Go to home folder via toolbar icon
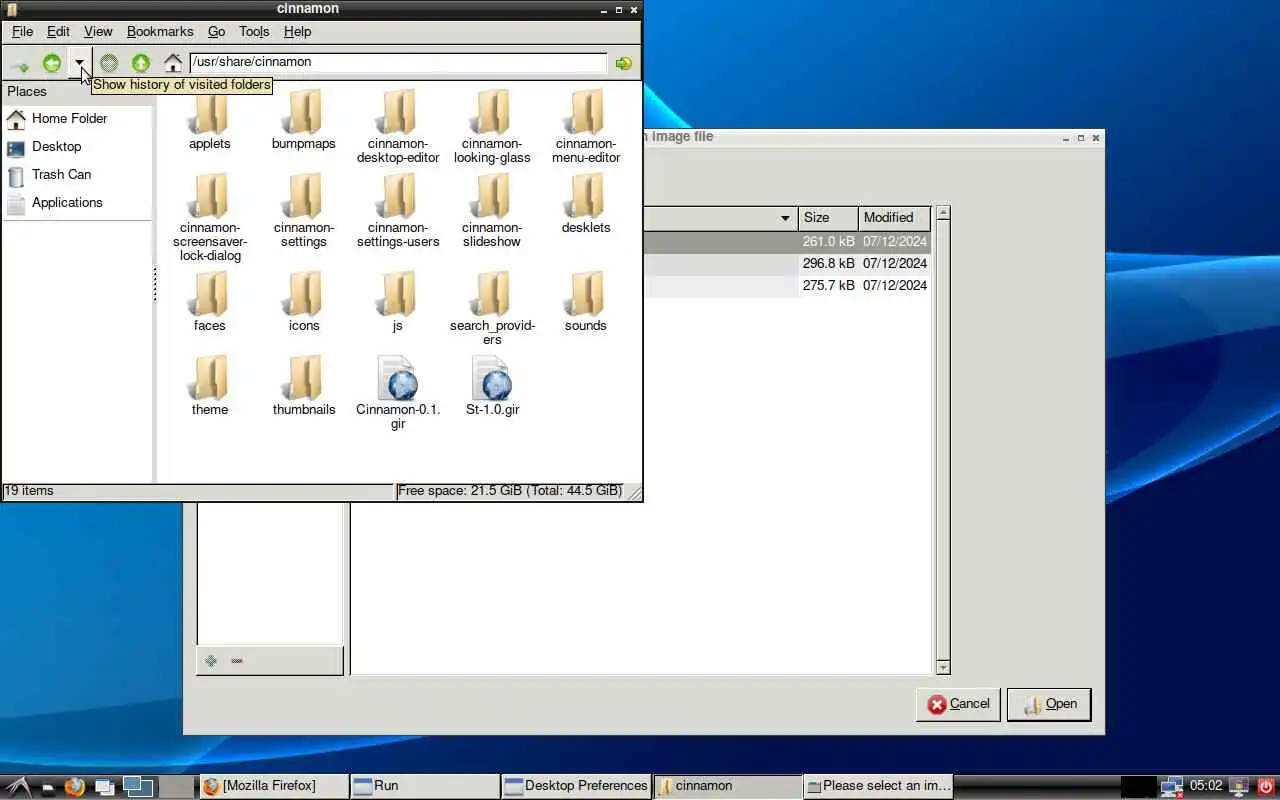 [173, 63]
